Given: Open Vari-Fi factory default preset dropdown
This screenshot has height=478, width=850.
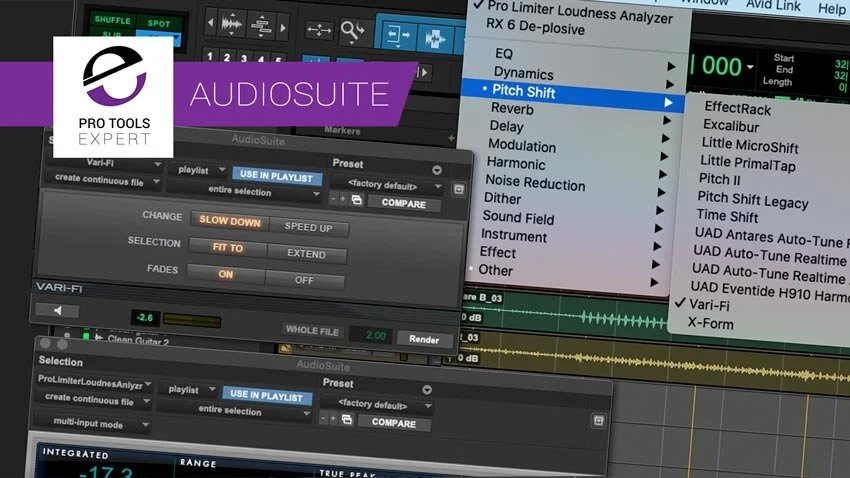Looking at the screenshot, I should (386, 185).
